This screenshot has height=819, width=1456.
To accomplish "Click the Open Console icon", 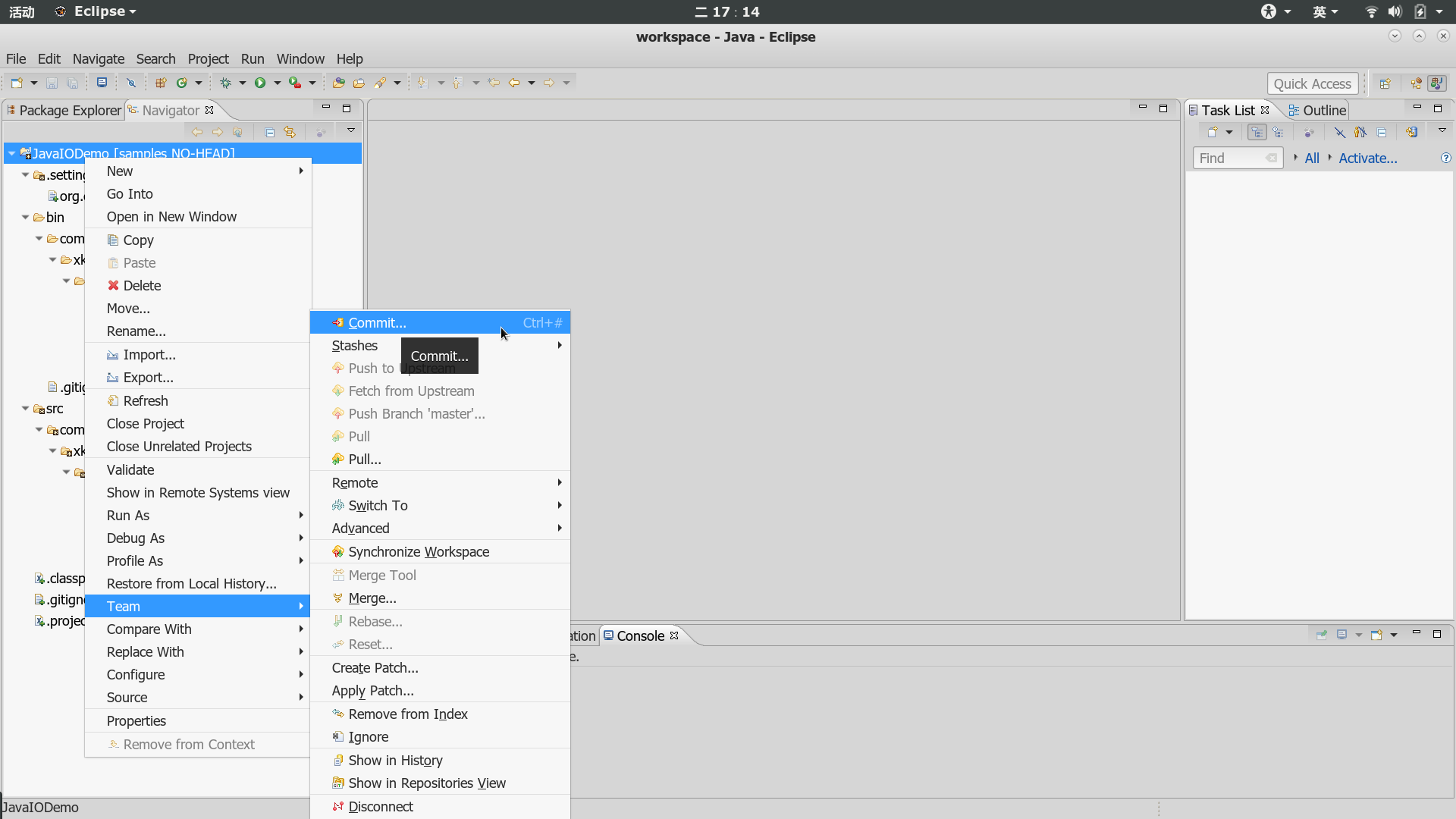I will 1376,635.
